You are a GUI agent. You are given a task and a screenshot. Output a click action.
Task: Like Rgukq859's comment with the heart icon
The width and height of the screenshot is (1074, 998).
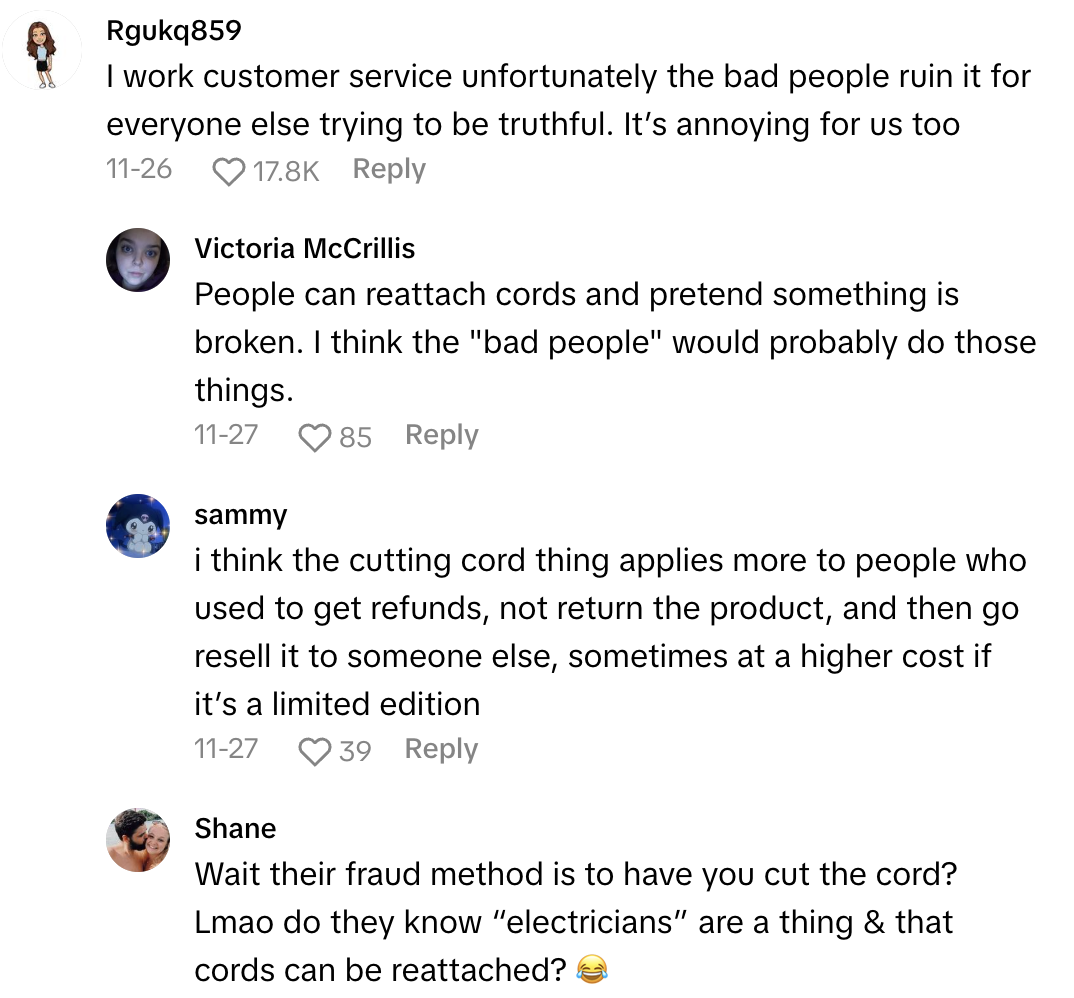click(x=229, y=172)
